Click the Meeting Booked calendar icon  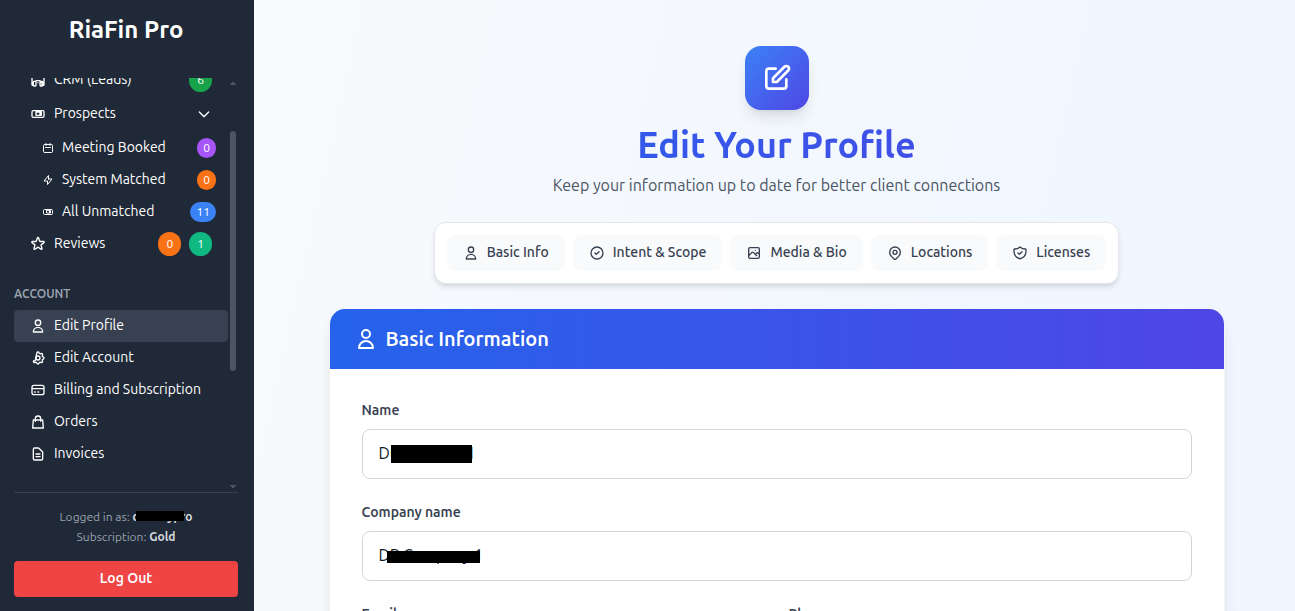click(47, 146)
